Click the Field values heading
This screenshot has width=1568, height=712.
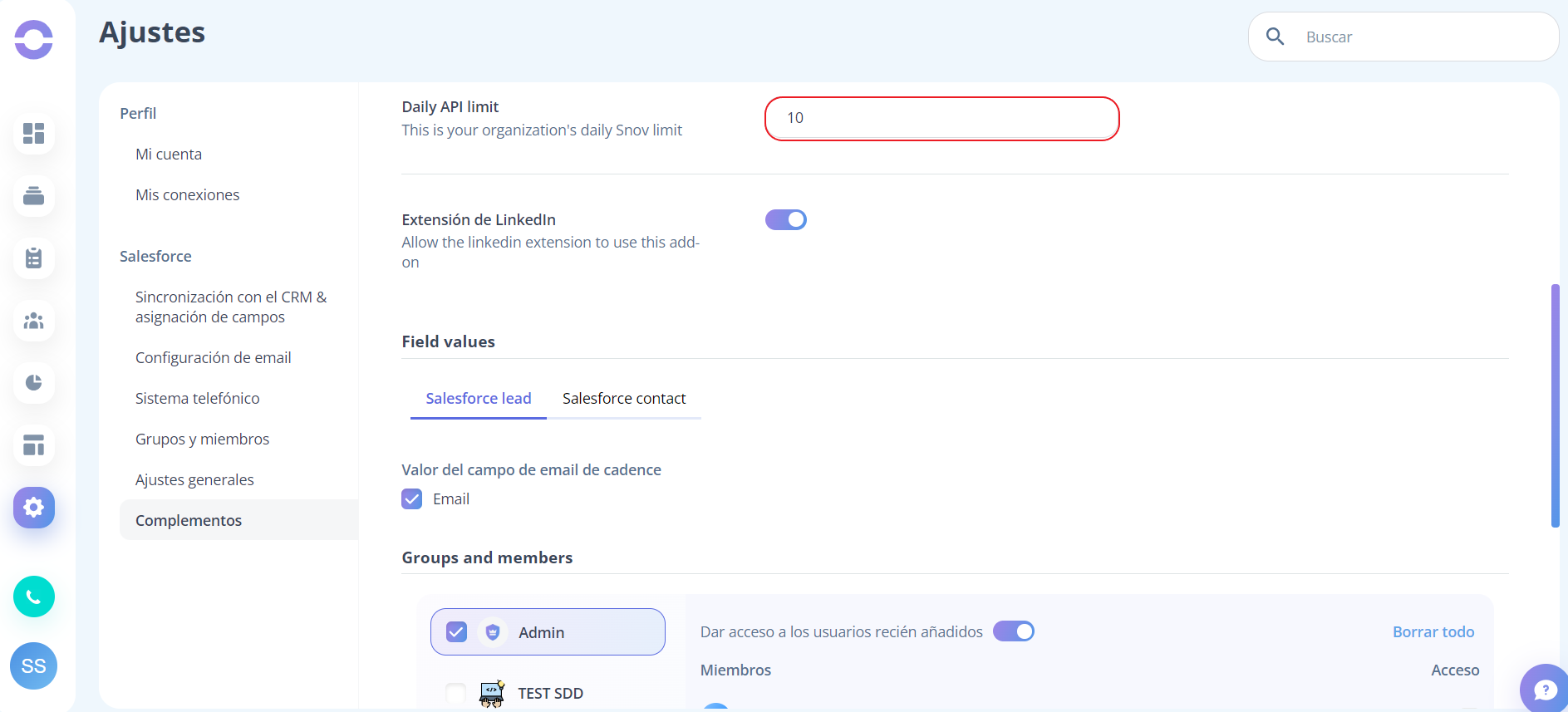pyautogui.click(x=449, y=341)
